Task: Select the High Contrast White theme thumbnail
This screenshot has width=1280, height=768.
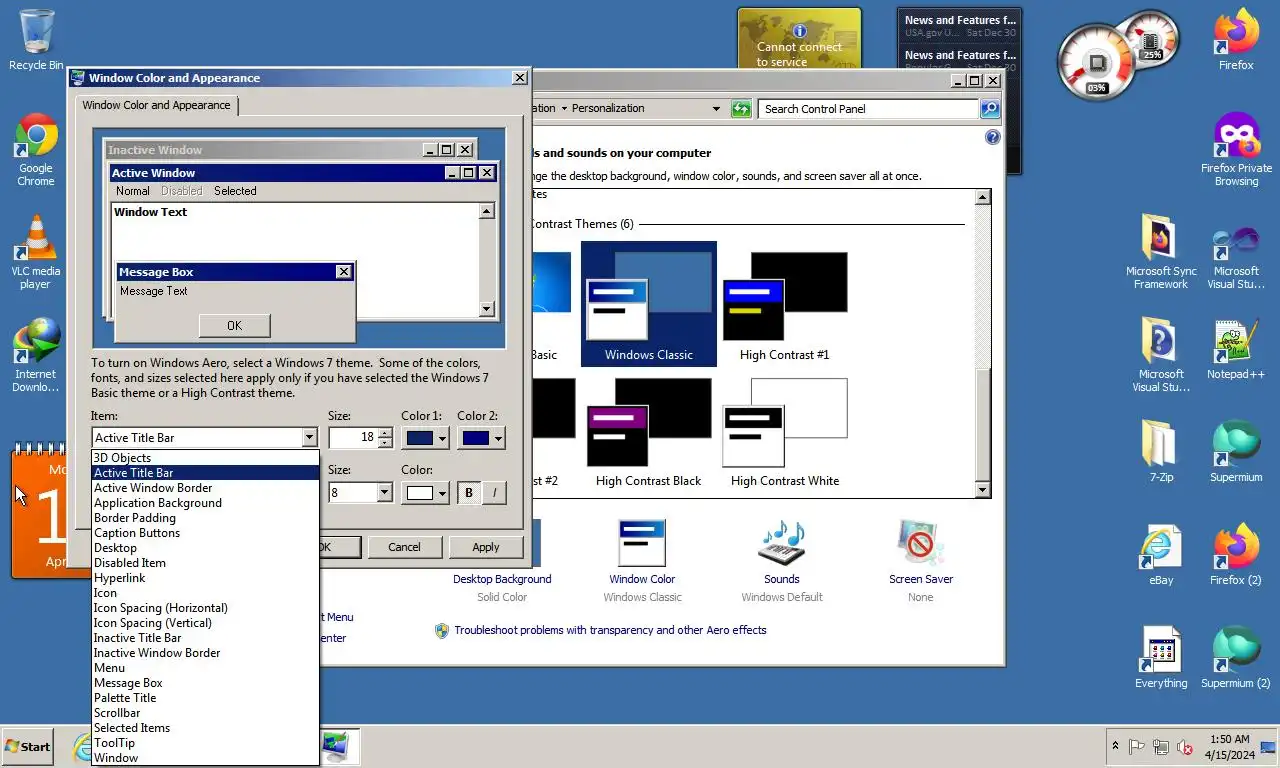Action: pyautogui.click(x=784, y=432)
